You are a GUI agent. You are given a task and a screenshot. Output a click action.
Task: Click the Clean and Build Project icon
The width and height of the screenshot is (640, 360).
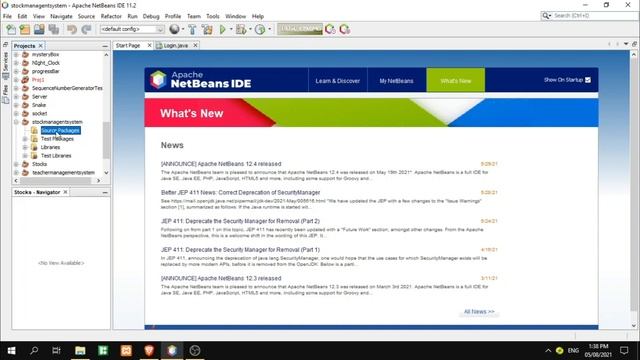(x=207, y=29)
